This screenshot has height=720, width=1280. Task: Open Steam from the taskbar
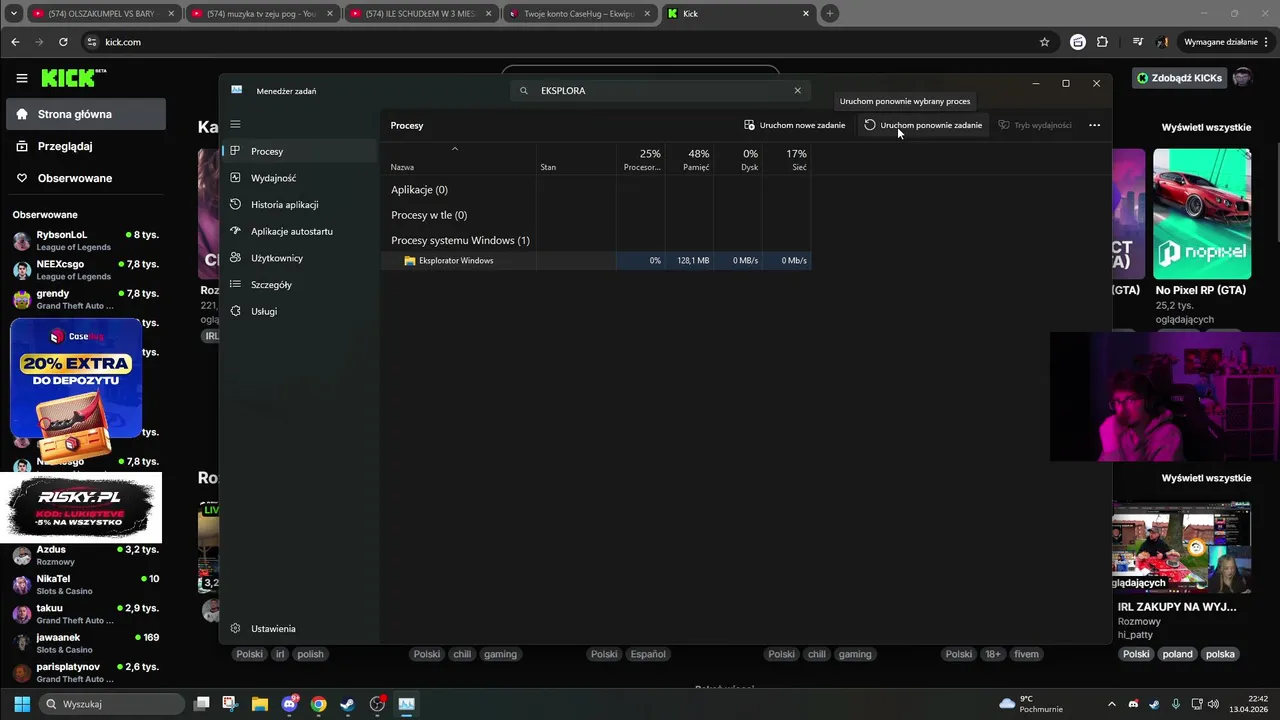pos(347,704)
